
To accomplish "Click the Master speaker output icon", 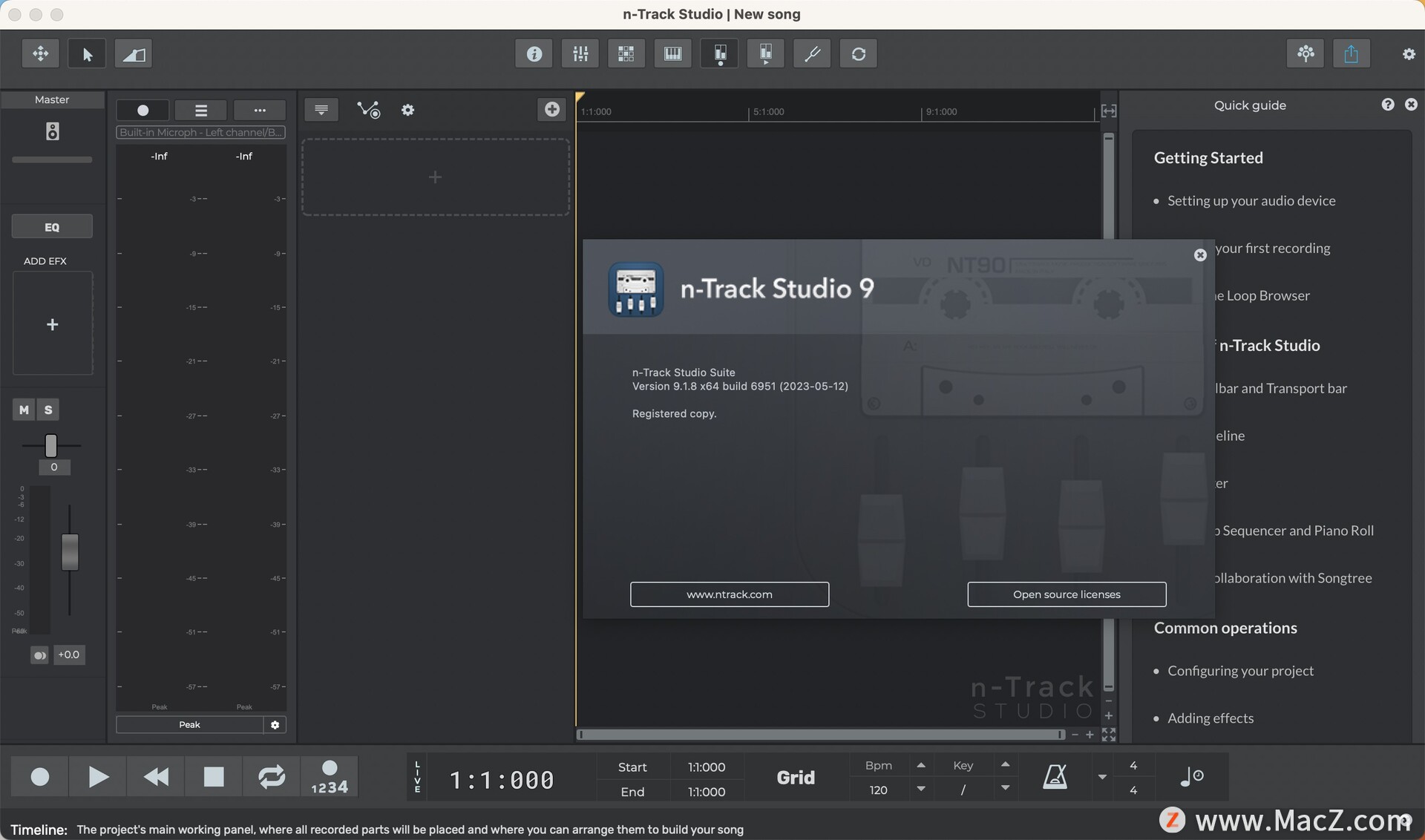I will pyautogui.click(x=52, y=131).
